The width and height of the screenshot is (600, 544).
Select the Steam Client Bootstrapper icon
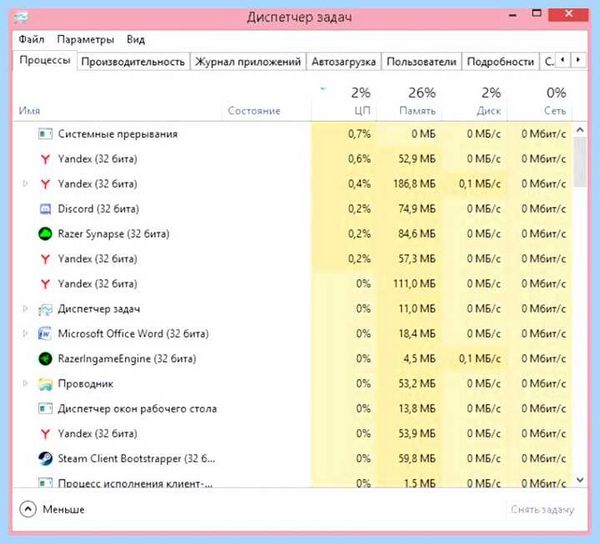tap(45, 459)
